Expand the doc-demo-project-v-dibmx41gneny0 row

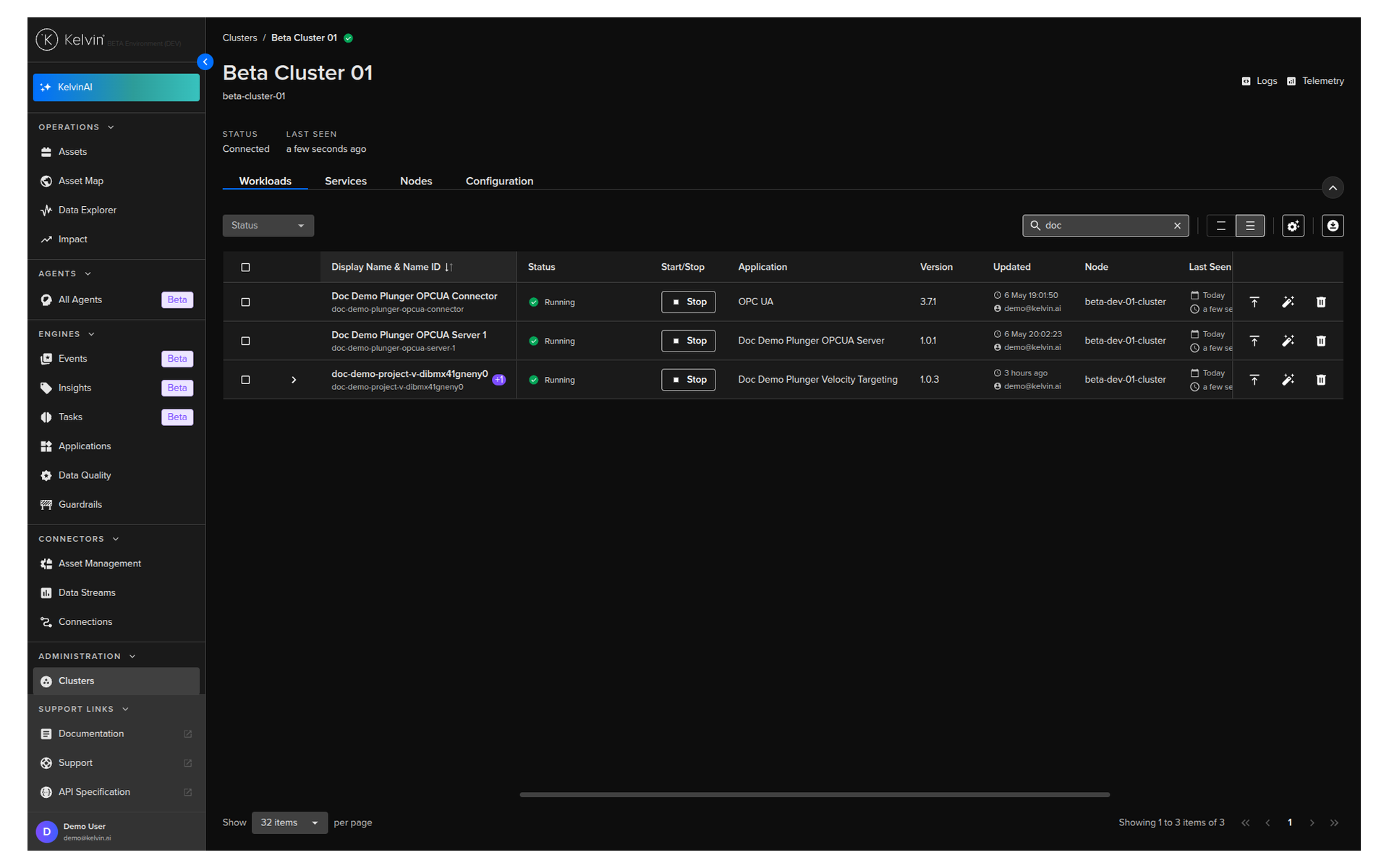[294, 380]
